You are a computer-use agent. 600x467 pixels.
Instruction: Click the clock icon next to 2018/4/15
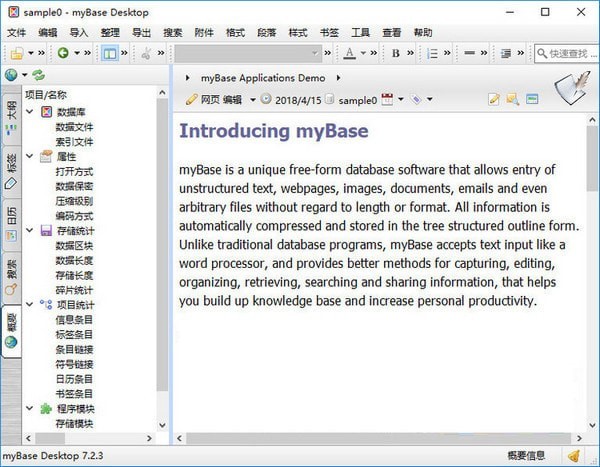tap(266, 99)
